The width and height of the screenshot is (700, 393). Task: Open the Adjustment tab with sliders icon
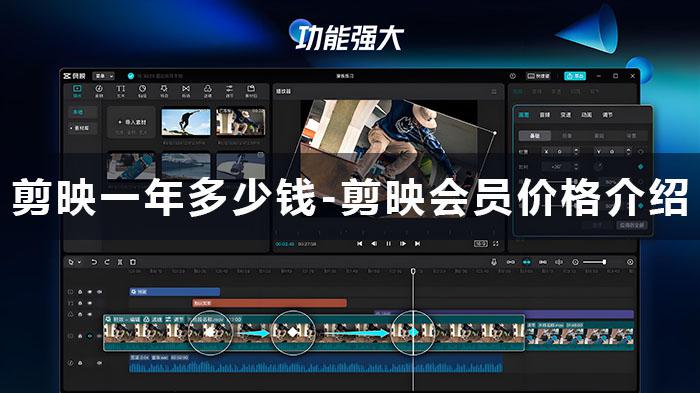tap(229, 91)
